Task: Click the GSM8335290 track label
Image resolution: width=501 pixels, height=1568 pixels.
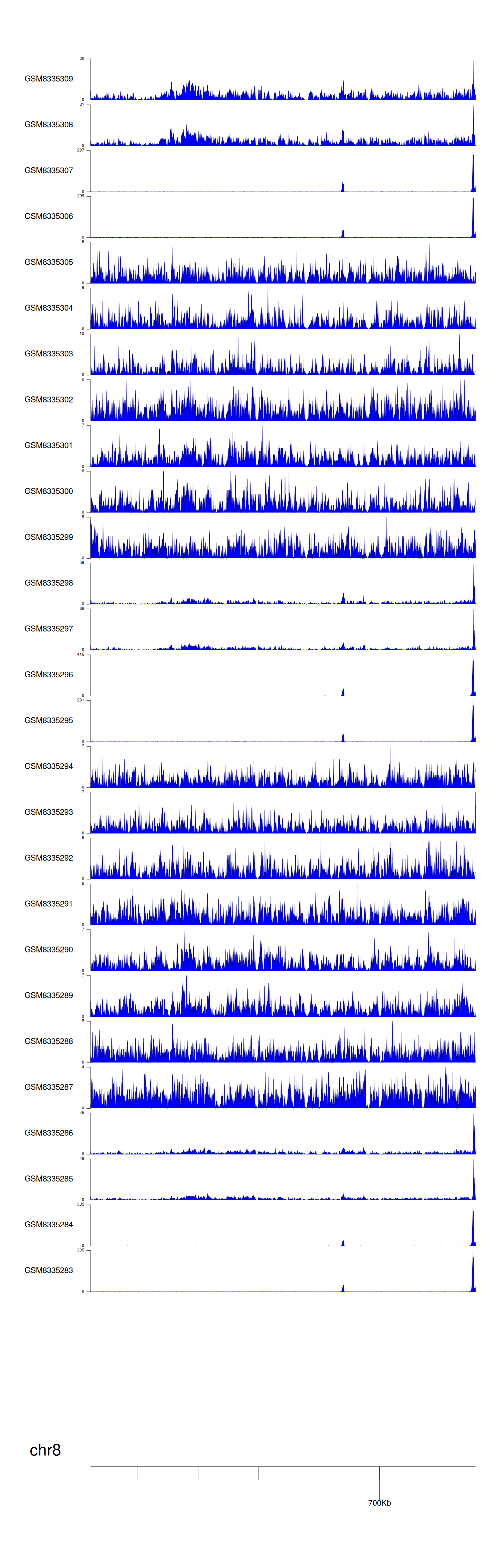Action: [49, 949]
